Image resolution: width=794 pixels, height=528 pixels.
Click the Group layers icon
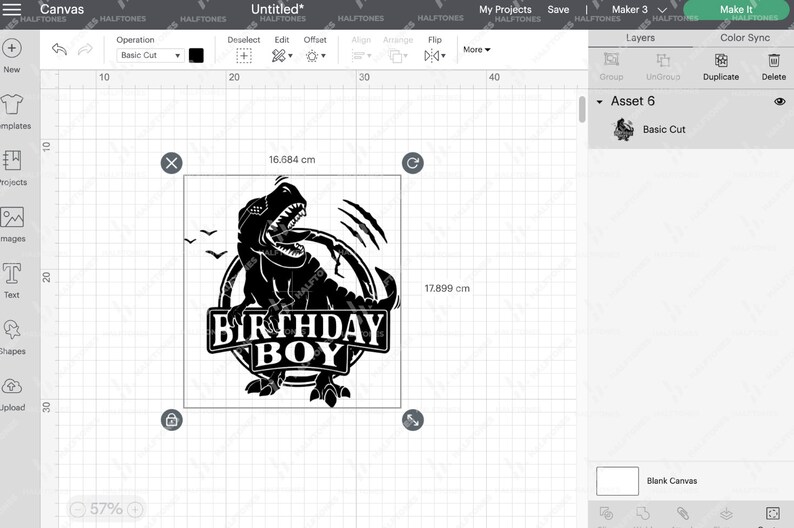[x=611, y=60]
